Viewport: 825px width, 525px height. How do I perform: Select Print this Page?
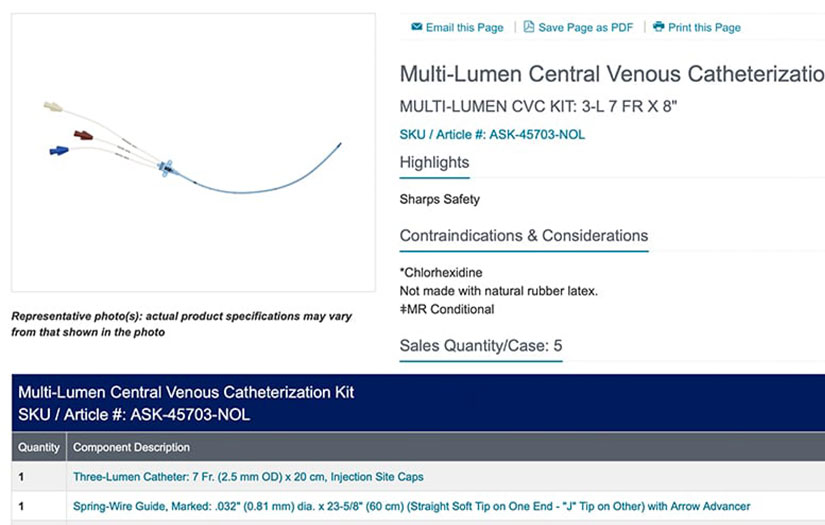coord(704,27)
